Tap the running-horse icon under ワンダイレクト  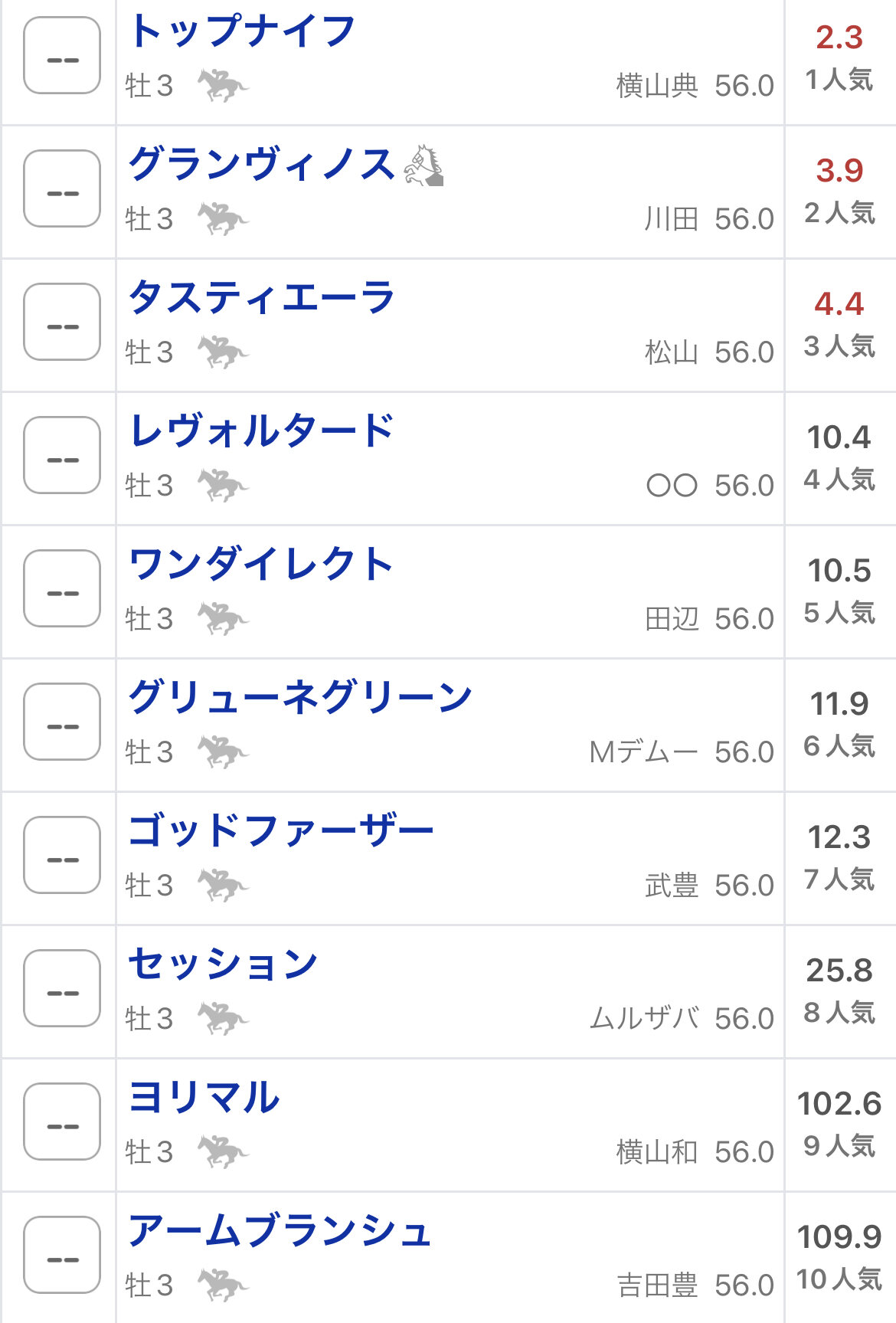coord(223,618)
